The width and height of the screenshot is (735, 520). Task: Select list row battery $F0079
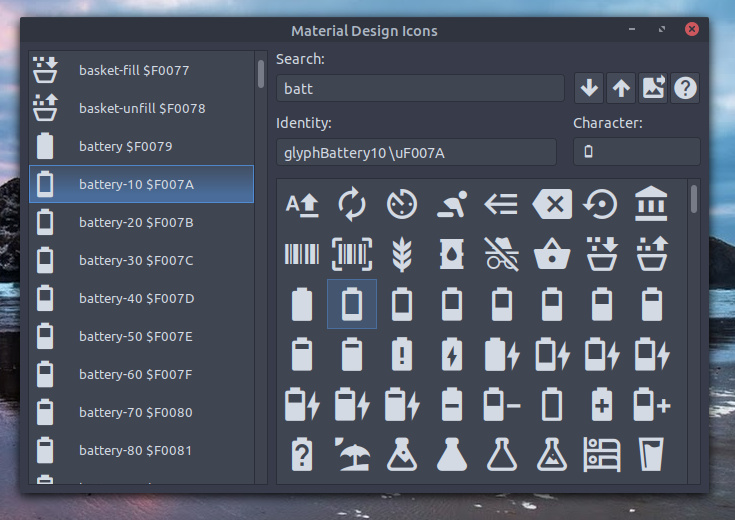pos(141,146)
